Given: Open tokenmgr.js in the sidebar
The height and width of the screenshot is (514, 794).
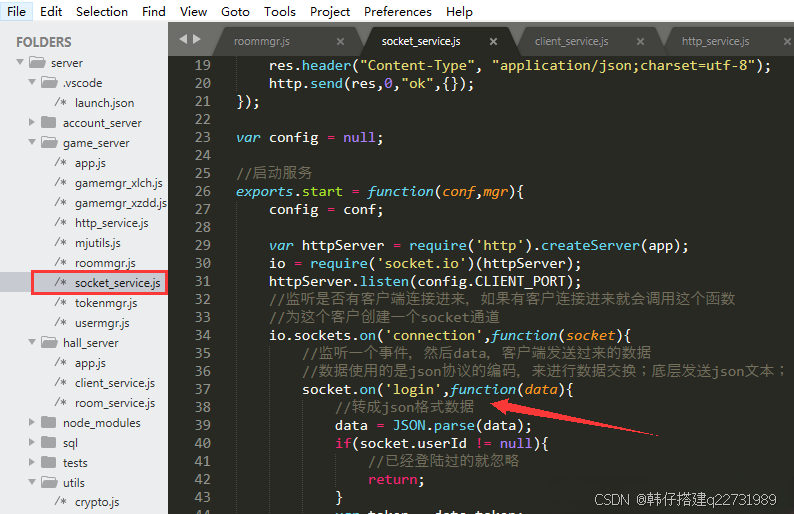Looking at the screenshot, I should (x=106, y=303).
